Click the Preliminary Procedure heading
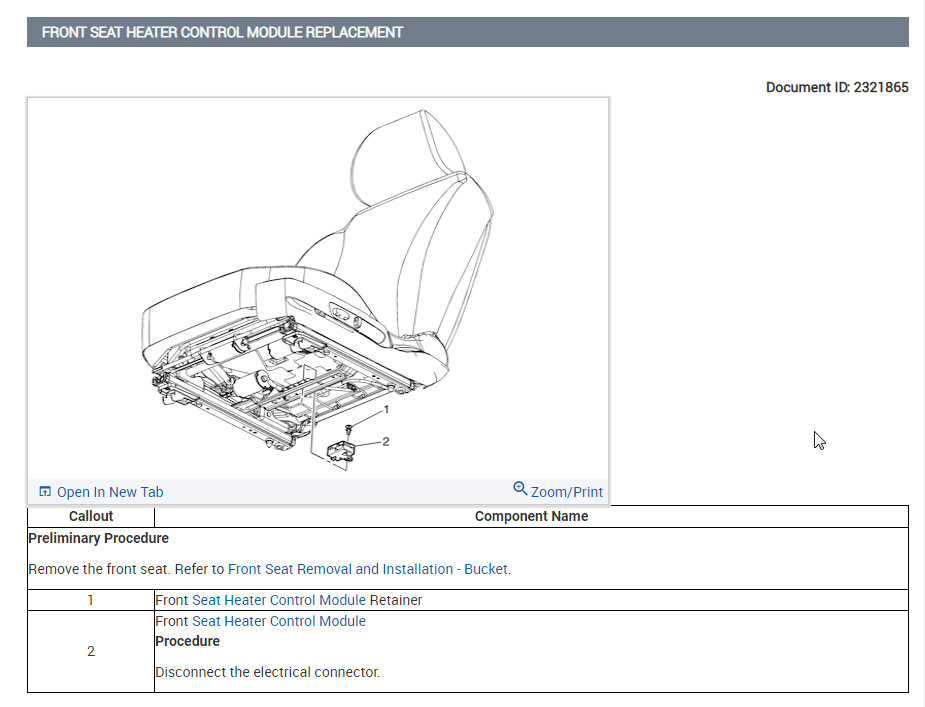925x707 pixels. tap(99, 538)
